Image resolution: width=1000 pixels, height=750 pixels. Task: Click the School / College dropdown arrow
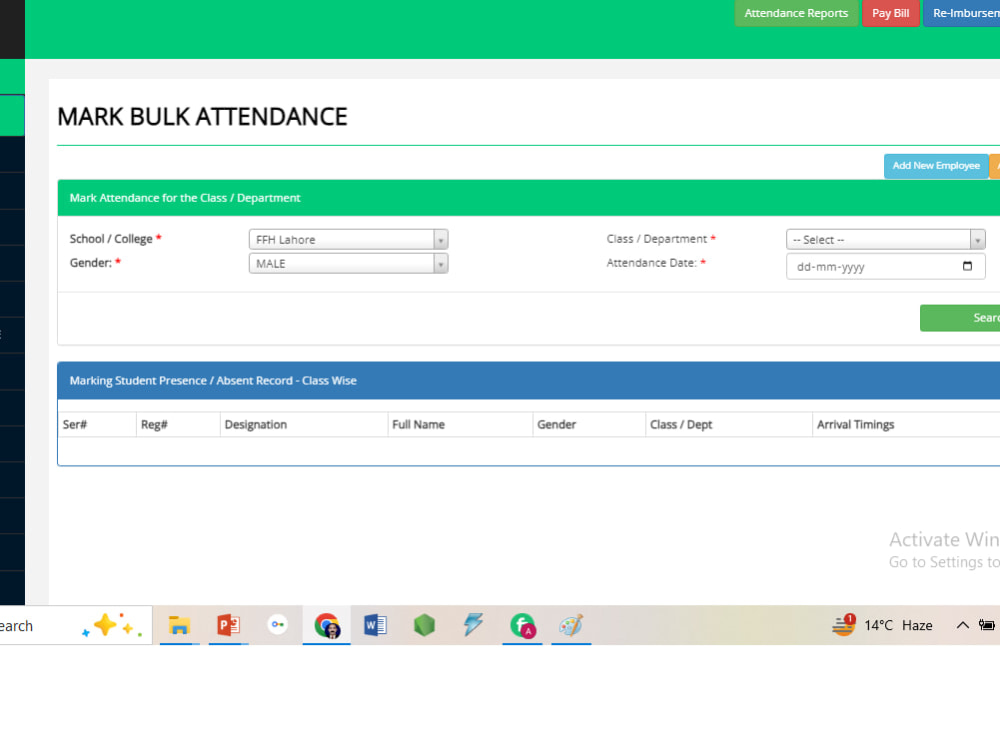pos(441,240)
